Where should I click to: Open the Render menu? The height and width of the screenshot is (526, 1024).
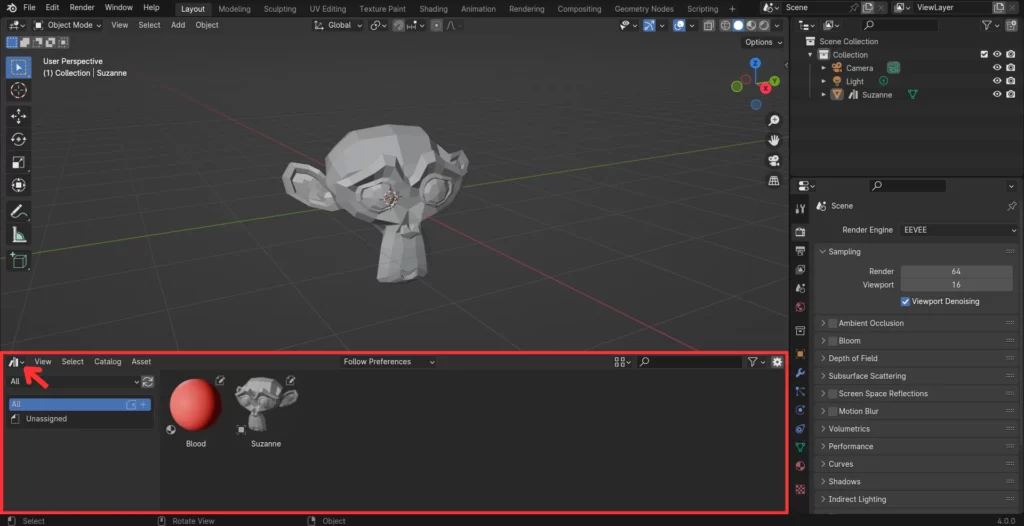[x=82, y=8]
